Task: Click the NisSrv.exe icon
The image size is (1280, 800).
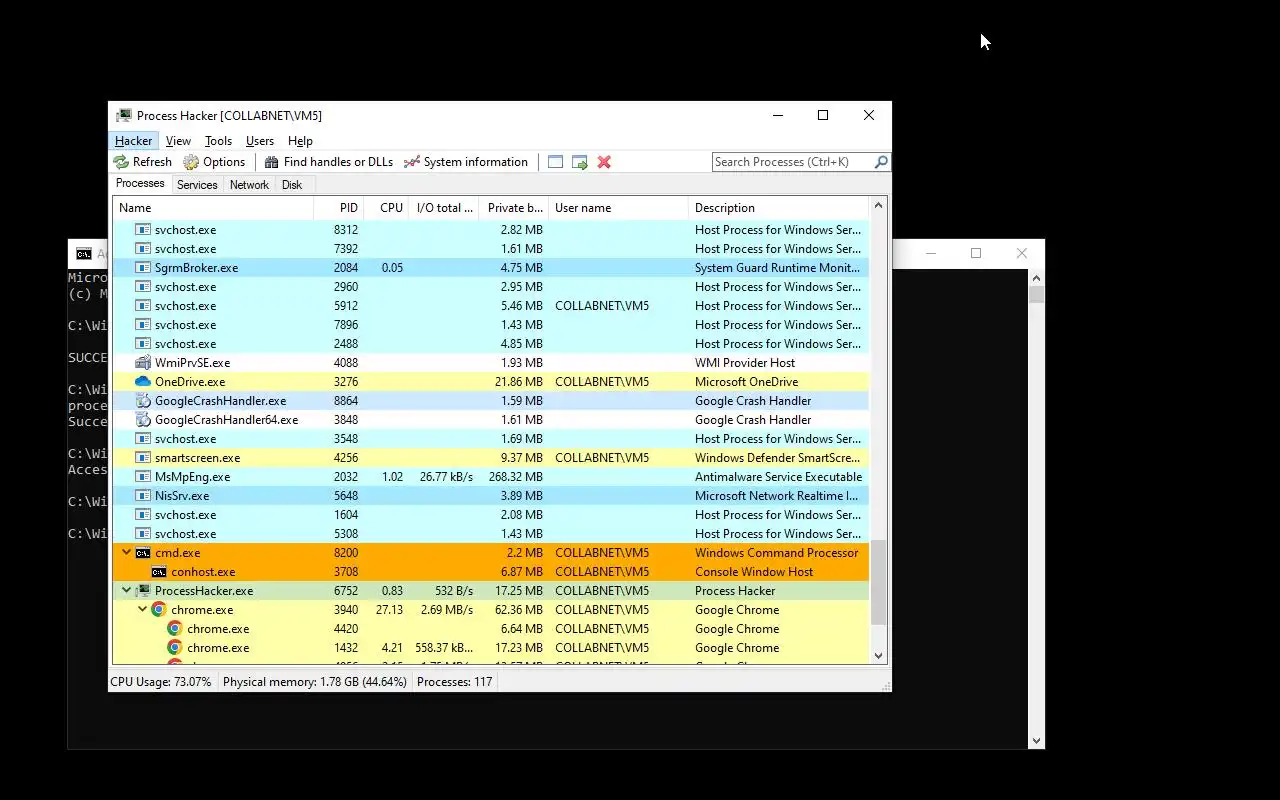Action: pyautogui.click(x=143, y=496)
